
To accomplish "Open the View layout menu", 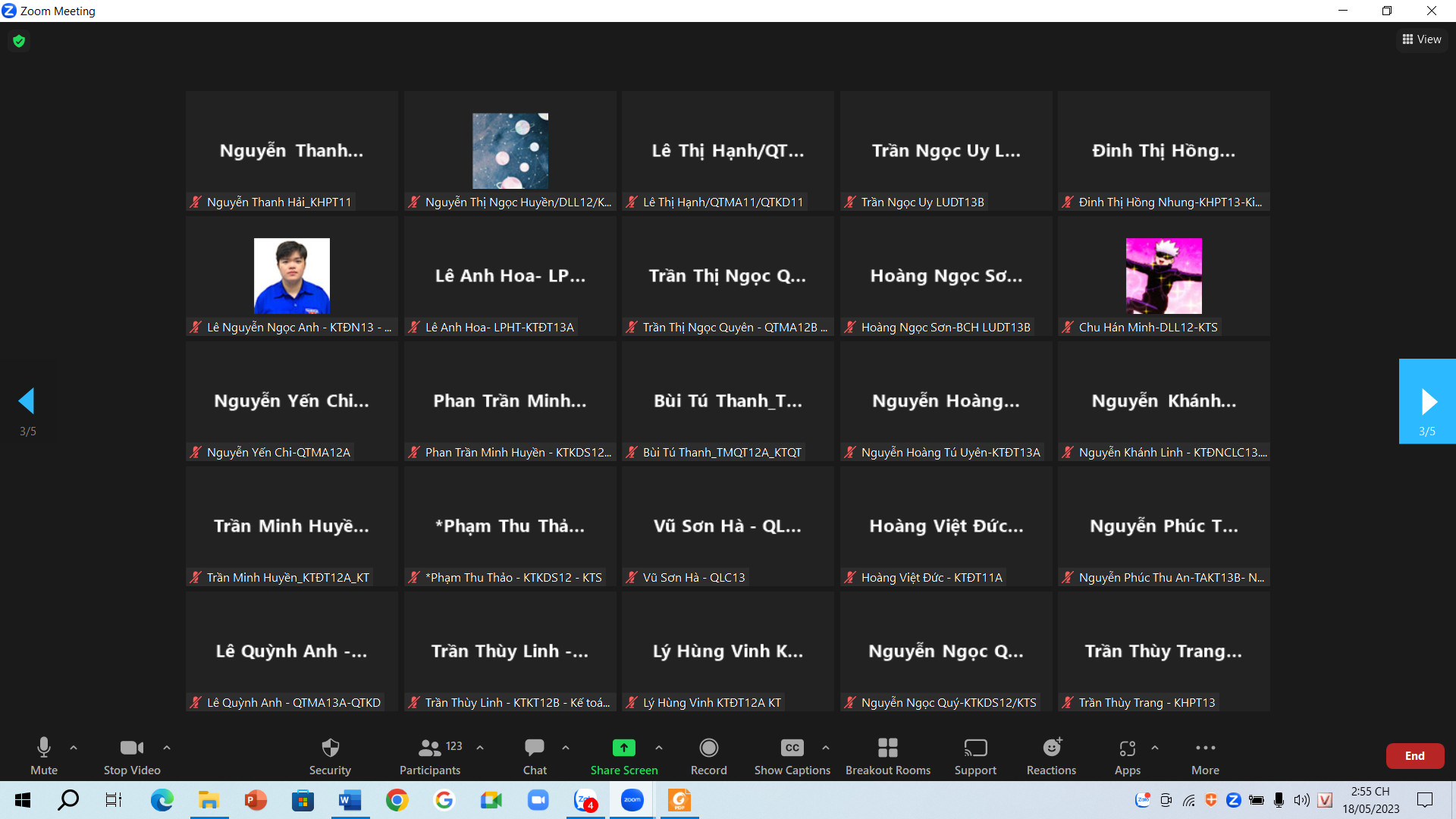I will pyautogui.click(x=1422, y=39).
